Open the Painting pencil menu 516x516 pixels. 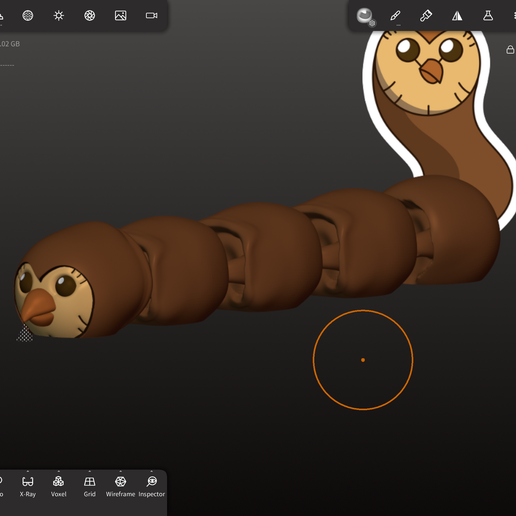pos(395,16)
